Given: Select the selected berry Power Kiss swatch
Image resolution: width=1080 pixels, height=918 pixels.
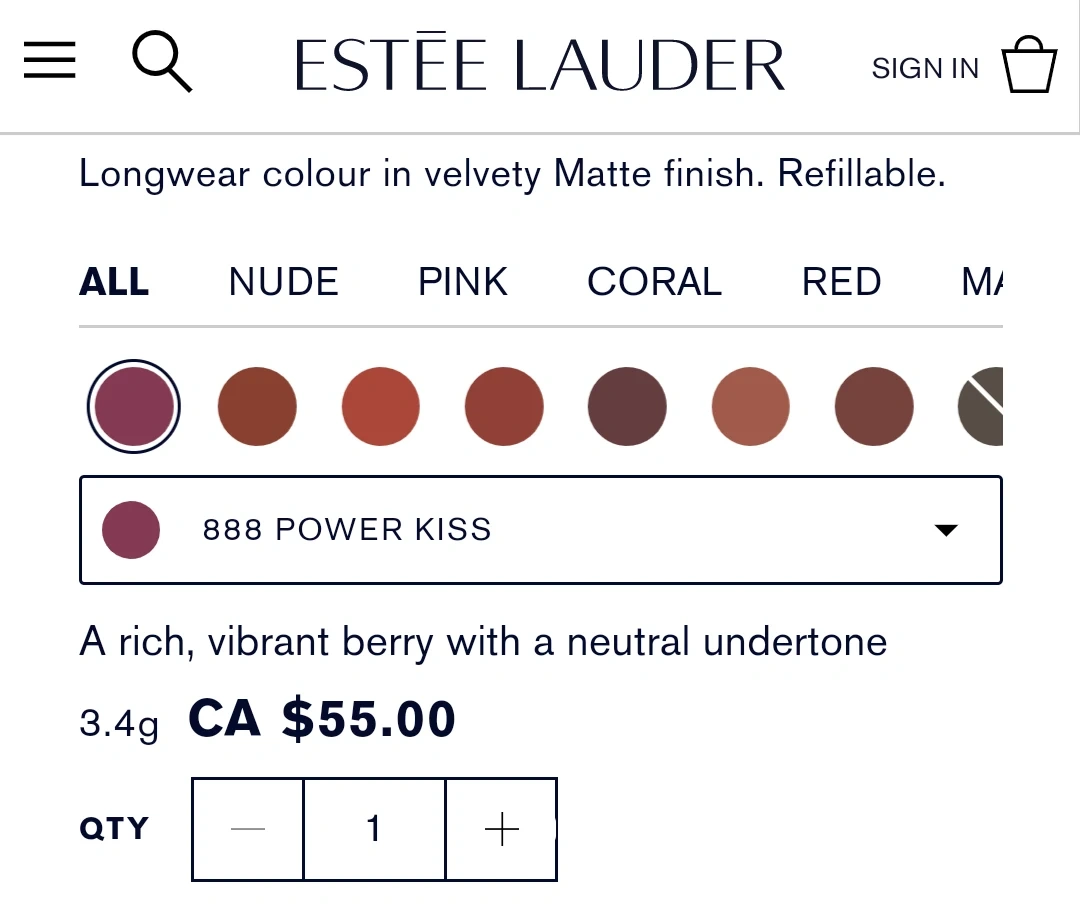Looking at the screenshot, I should click(x=133, y=407).
